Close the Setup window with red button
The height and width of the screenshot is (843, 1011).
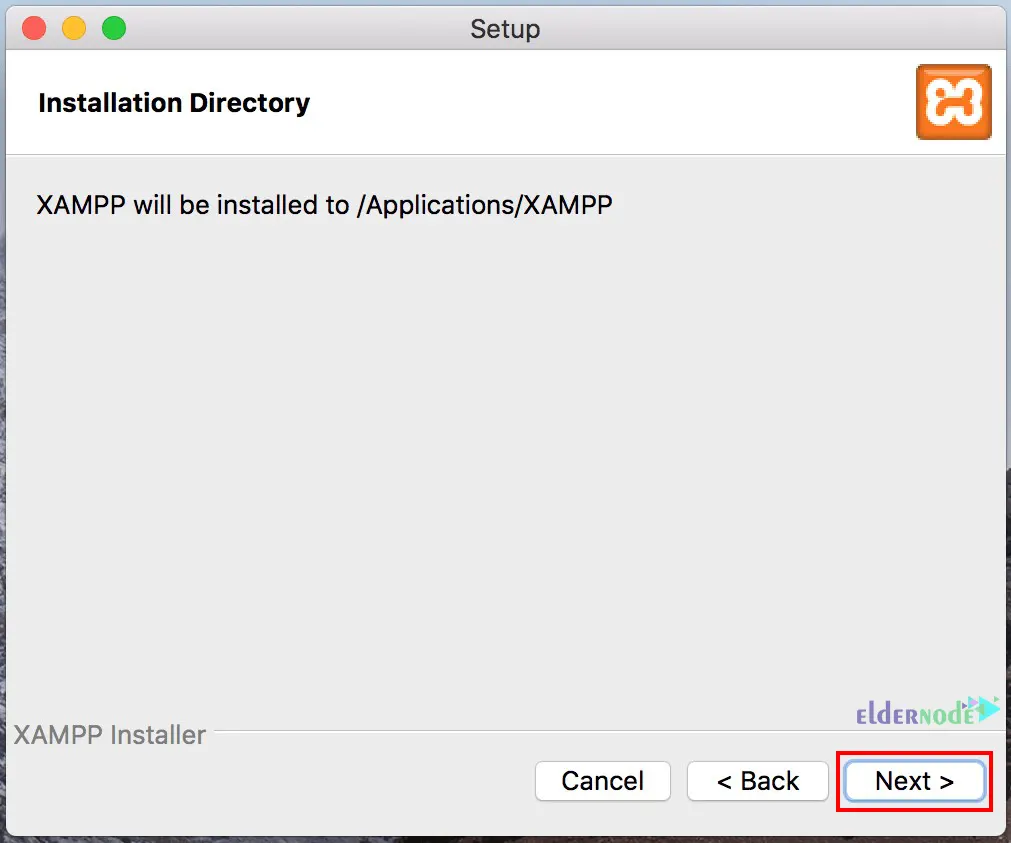click(34, 28)
